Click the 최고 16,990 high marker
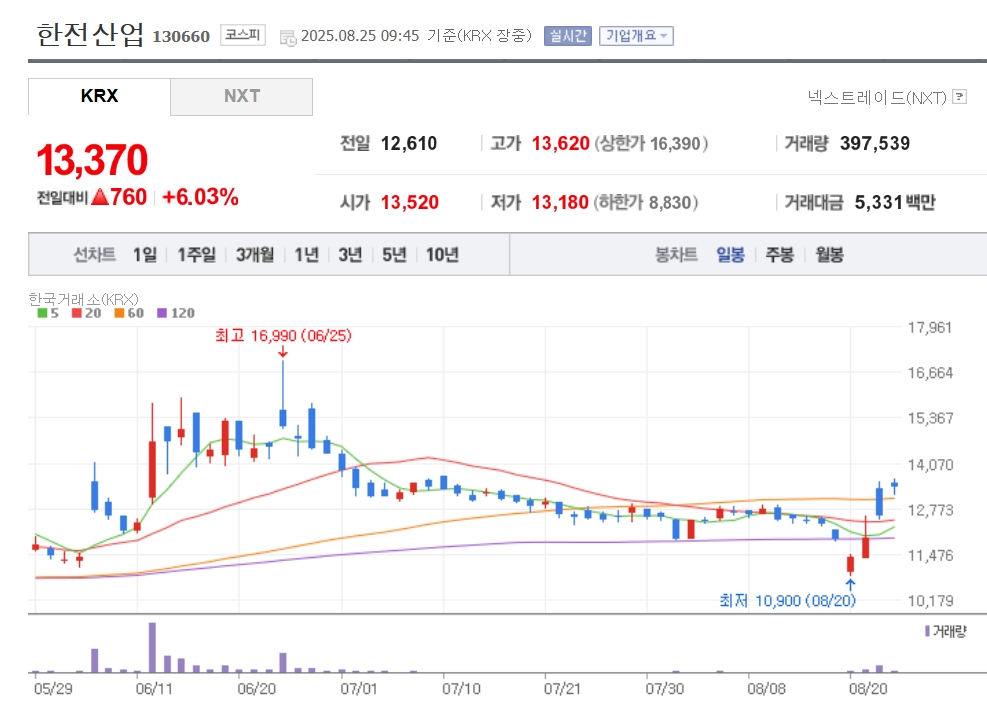The height and width of the screenshot is (716, 987). [283, 336]
